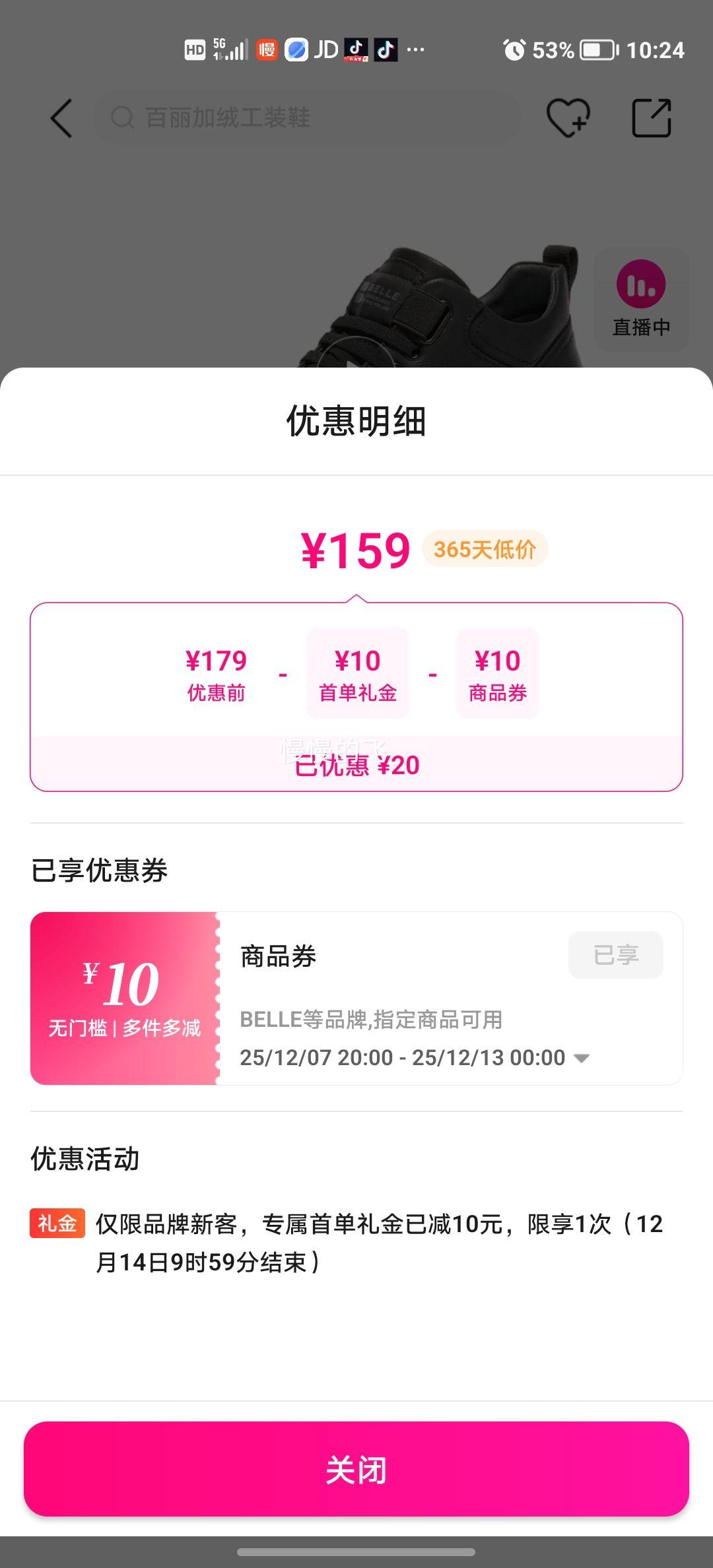This screenshot has width=713, height=1568.
Task: Tap the alarm clock status icon
Action: [514, 50]
